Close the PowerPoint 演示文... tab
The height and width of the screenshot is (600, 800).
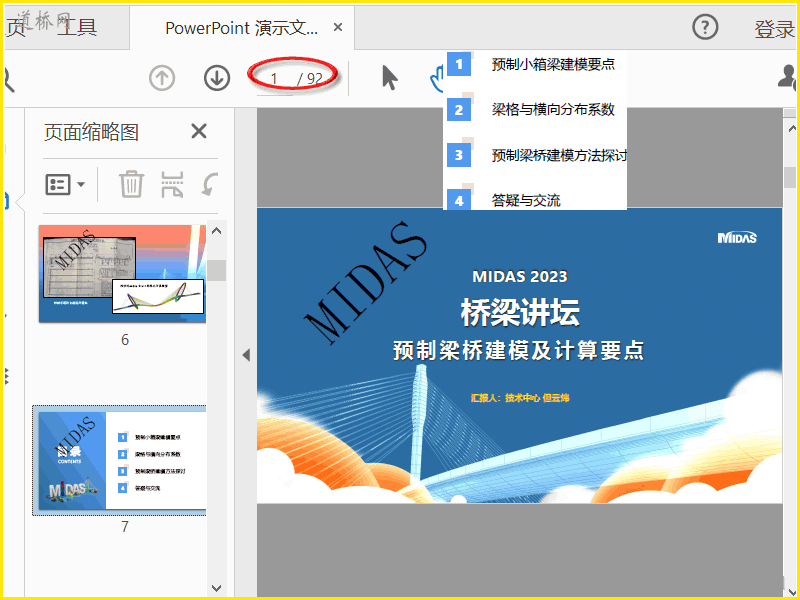tap(338, 27)
